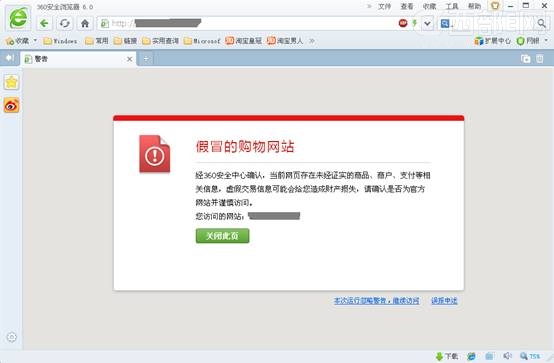Viewport: 554px width, 363px height.
Task: Open the 实用查询 bookmark folder
Action: 160,41
